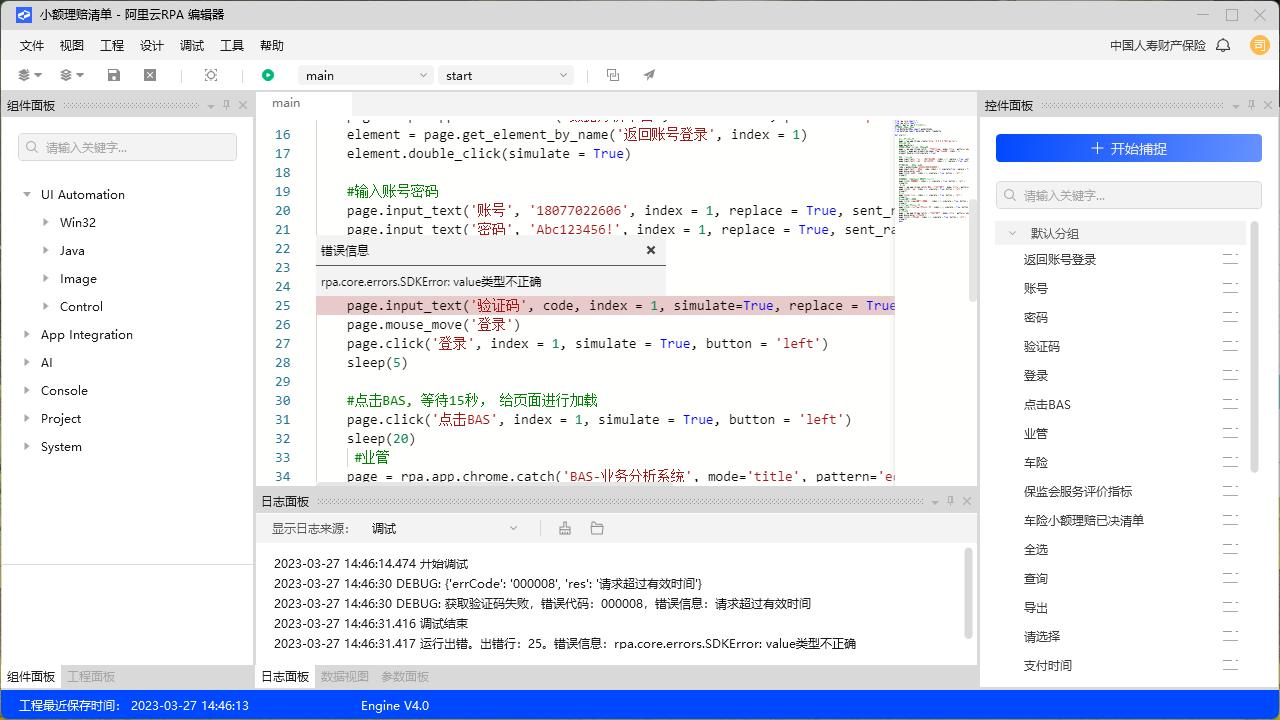This screenshot has height=720, width=1280.
Task: Open the 设计 menu
Action: (152, 46)
